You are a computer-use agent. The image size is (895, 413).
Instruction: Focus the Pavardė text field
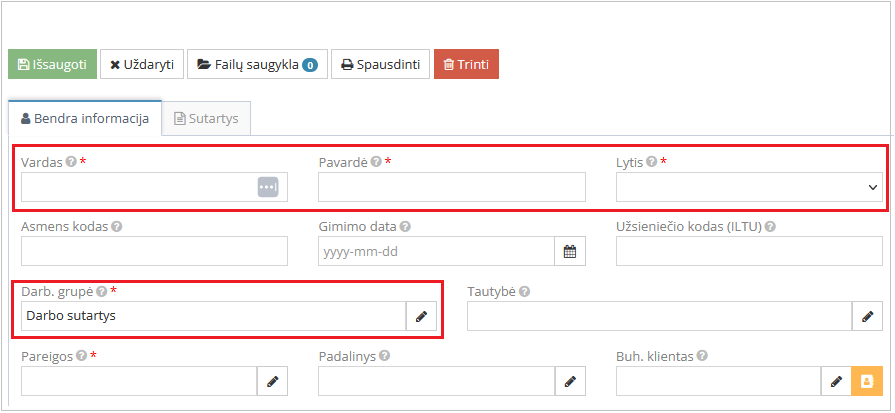click(x=451, y=187)
